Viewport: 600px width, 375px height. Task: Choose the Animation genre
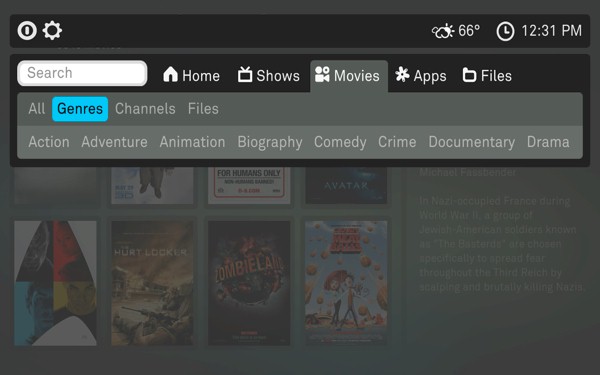click(x=192, y=142)
